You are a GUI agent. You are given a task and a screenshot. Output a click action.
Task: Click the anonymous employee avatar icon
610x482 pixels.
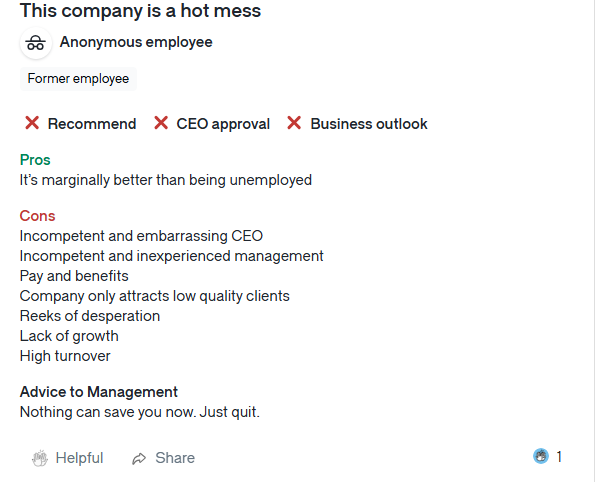click(36, 43)
